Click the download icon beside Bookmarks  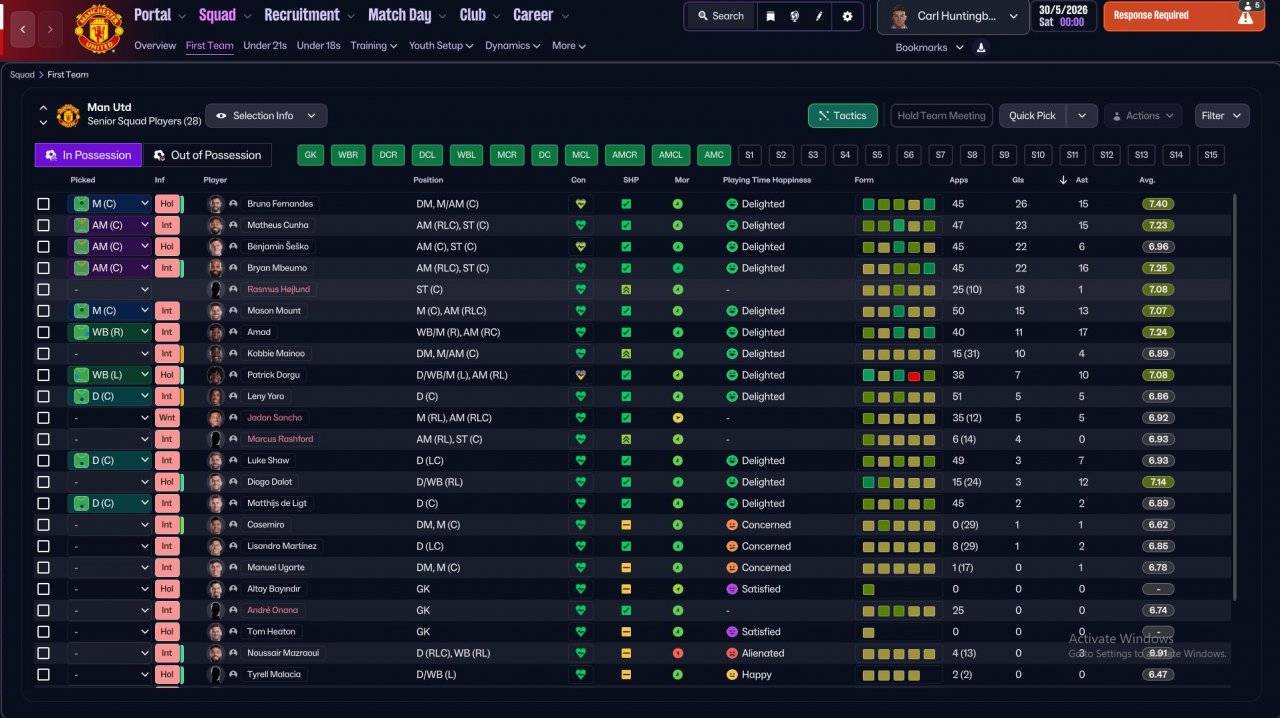981,47
